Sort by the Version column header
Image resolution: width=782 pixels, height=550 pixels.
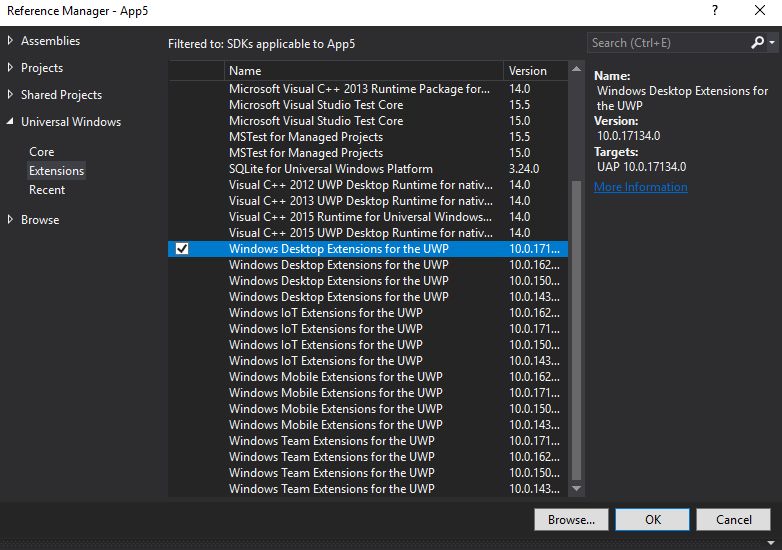click(x=535, y=71)
